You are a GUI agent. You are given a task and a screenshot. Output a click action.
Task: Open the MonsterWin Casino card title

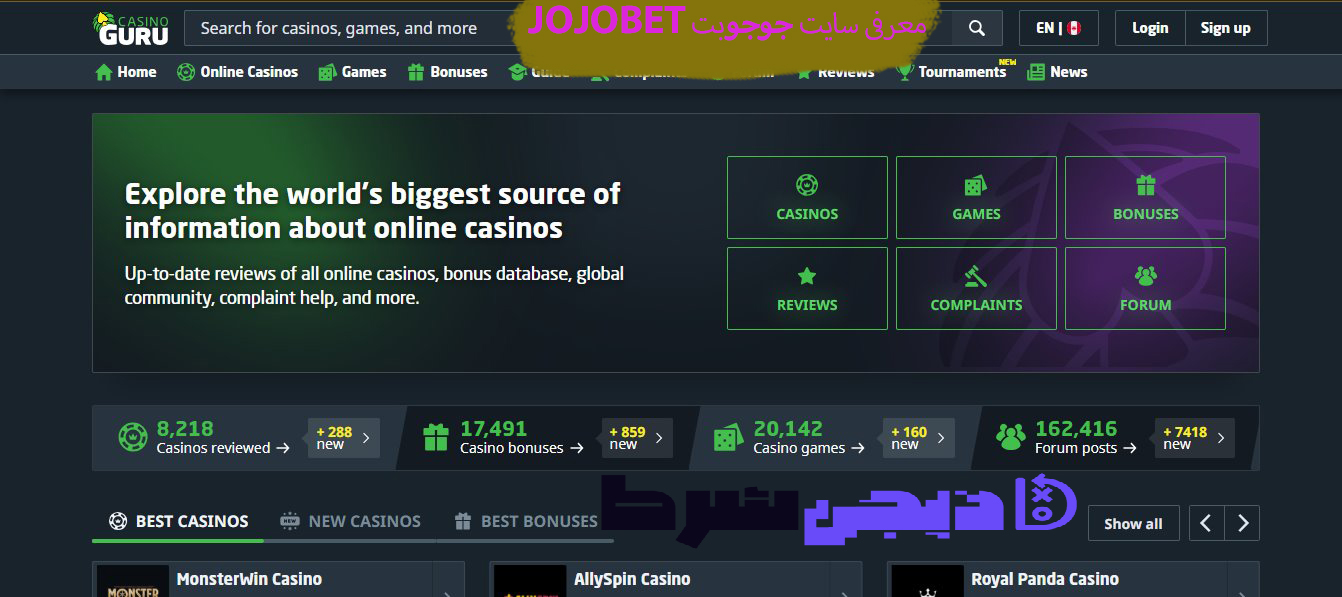click(249, 579)
